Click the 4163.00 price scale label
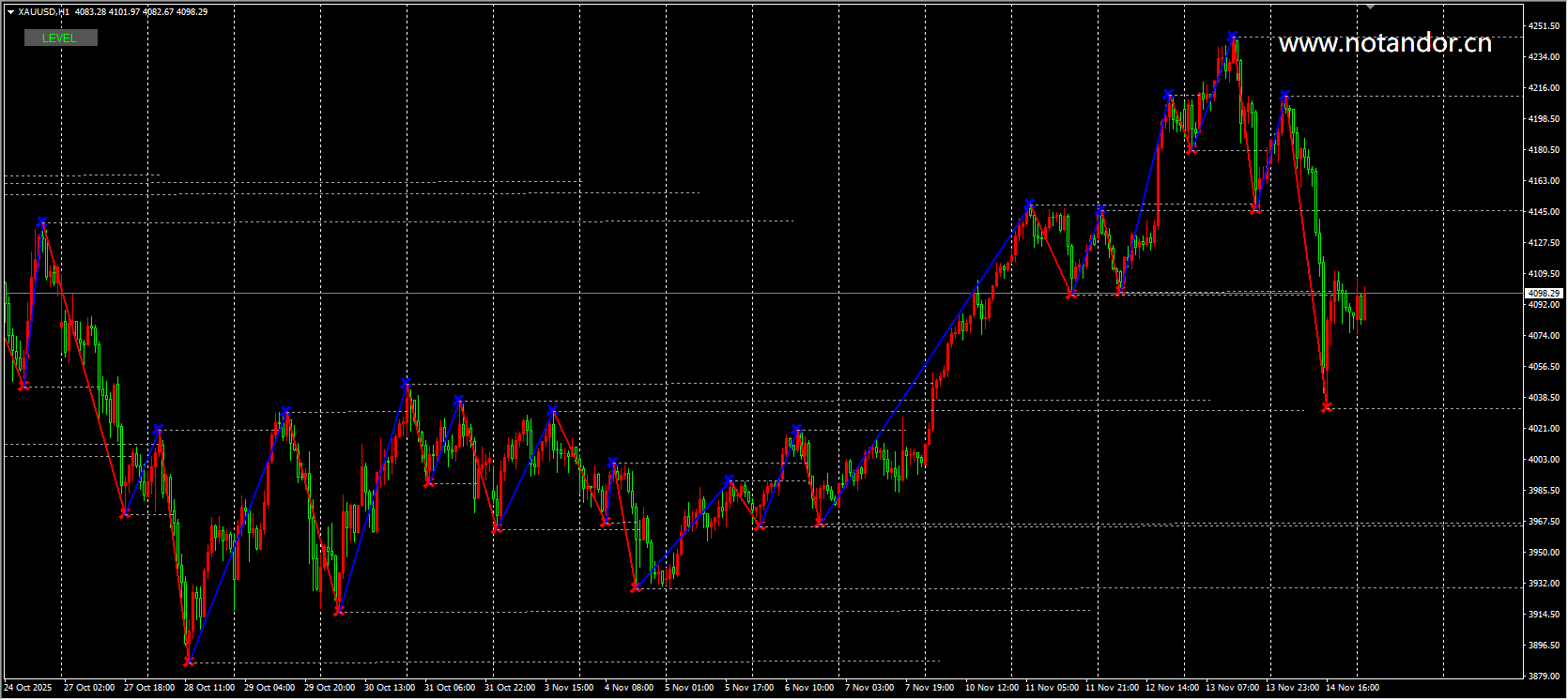This screenshot has width=1568, height=700. click(x=1544, y=180)
